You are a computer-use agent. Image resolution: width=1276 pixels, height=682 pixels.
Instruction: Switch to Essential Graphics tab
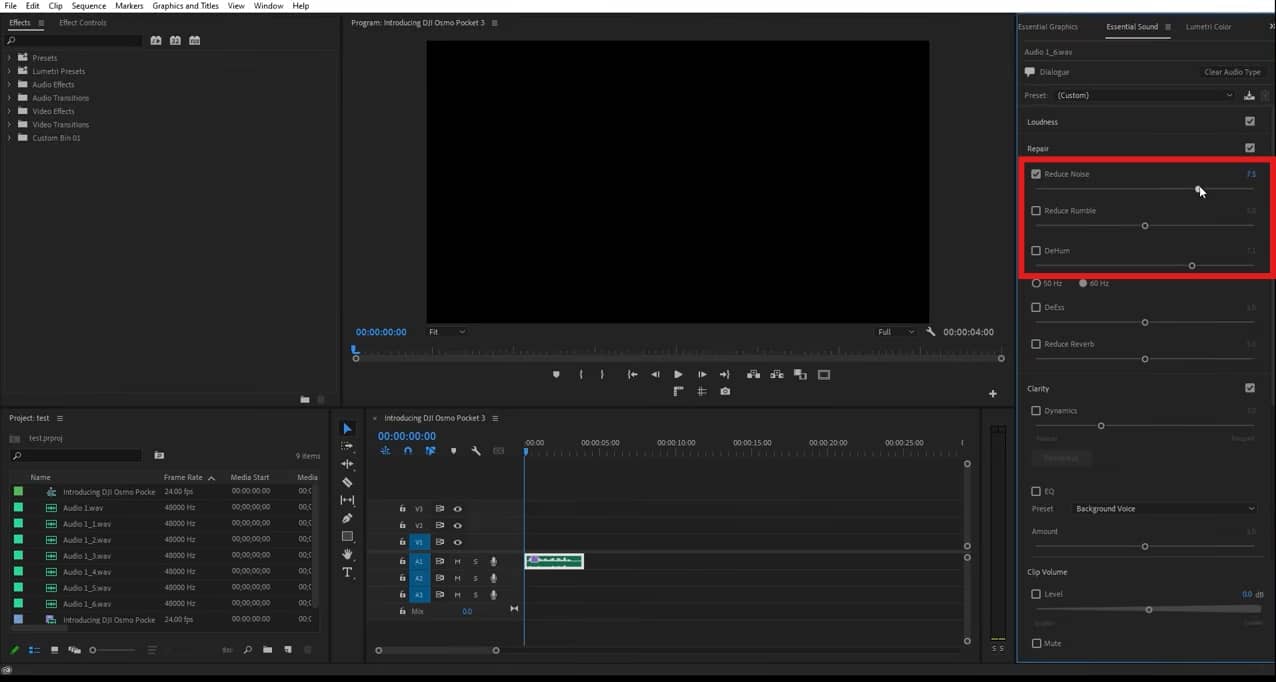point(1048,27)
